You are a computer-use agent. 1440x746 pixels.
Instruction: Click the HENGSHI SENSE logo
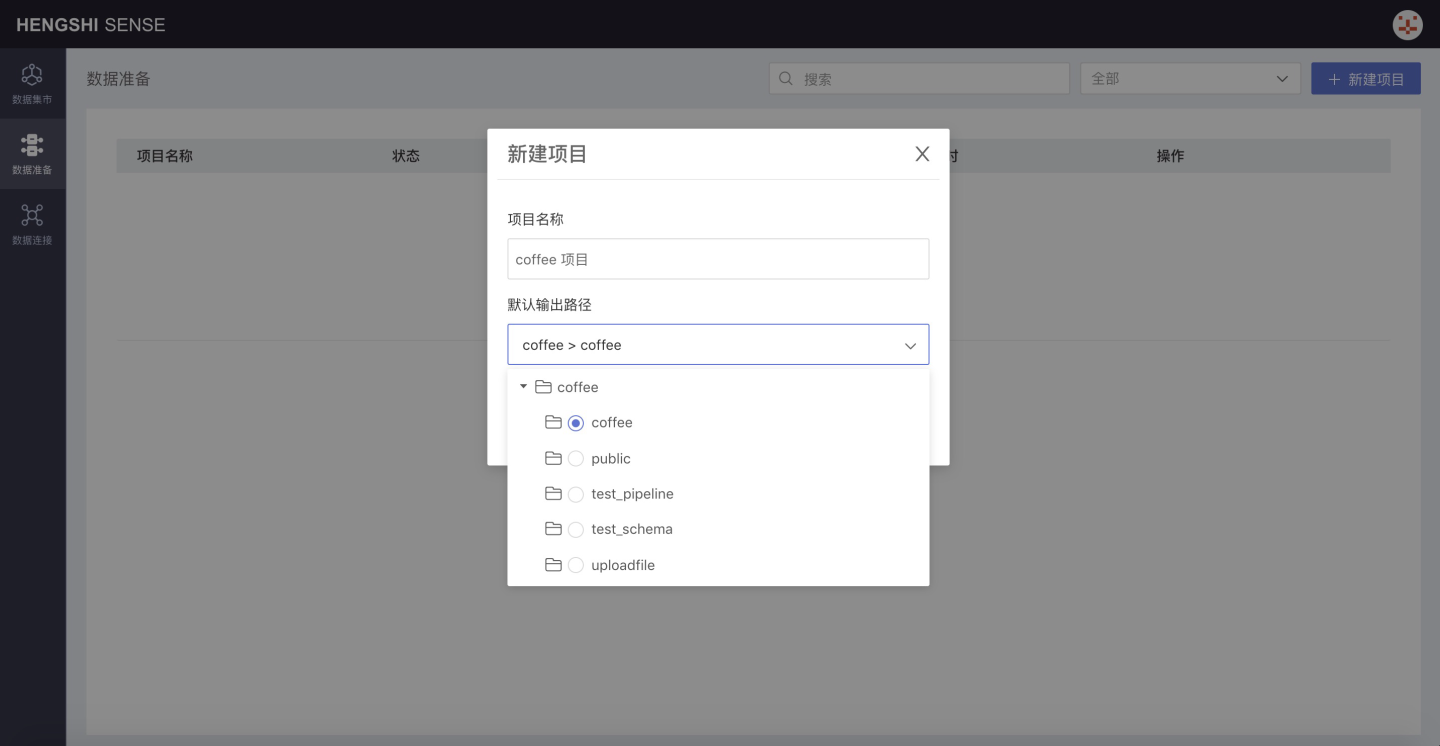(x=91, y=25)
